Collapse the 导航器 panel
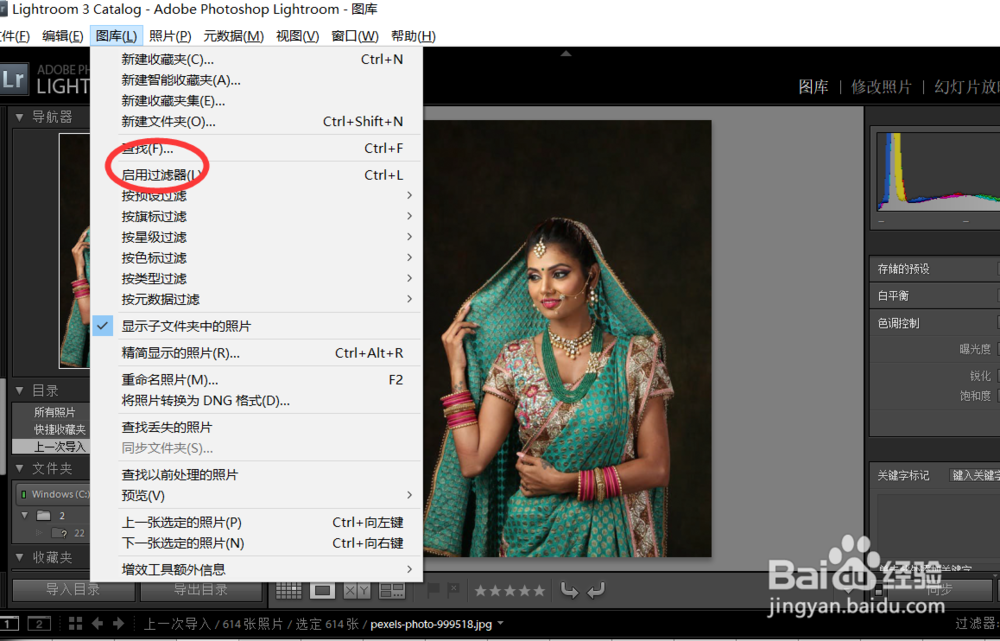The image size is (1000, 641). 19,117
